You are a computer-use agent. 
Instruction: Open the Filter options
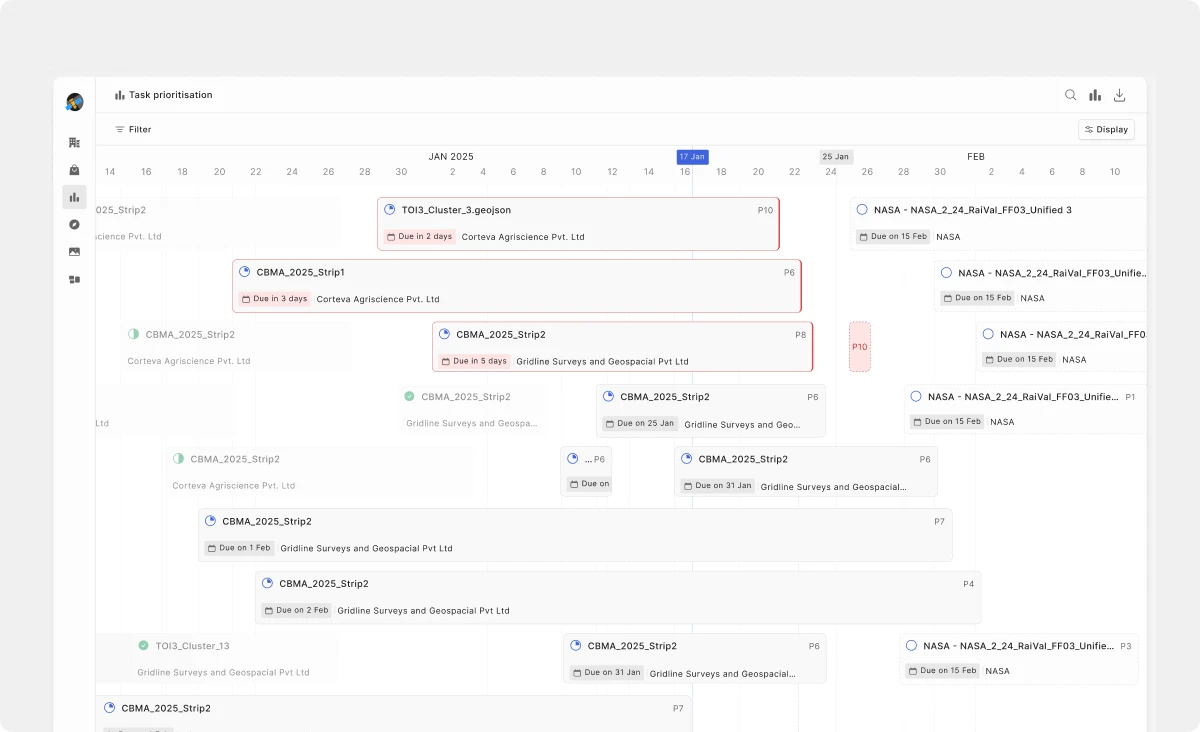pos(133,129)
